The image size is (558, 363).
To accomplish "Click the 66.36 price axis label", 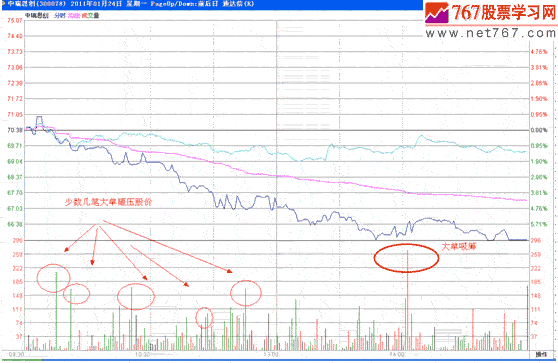I will coord(15,224).
